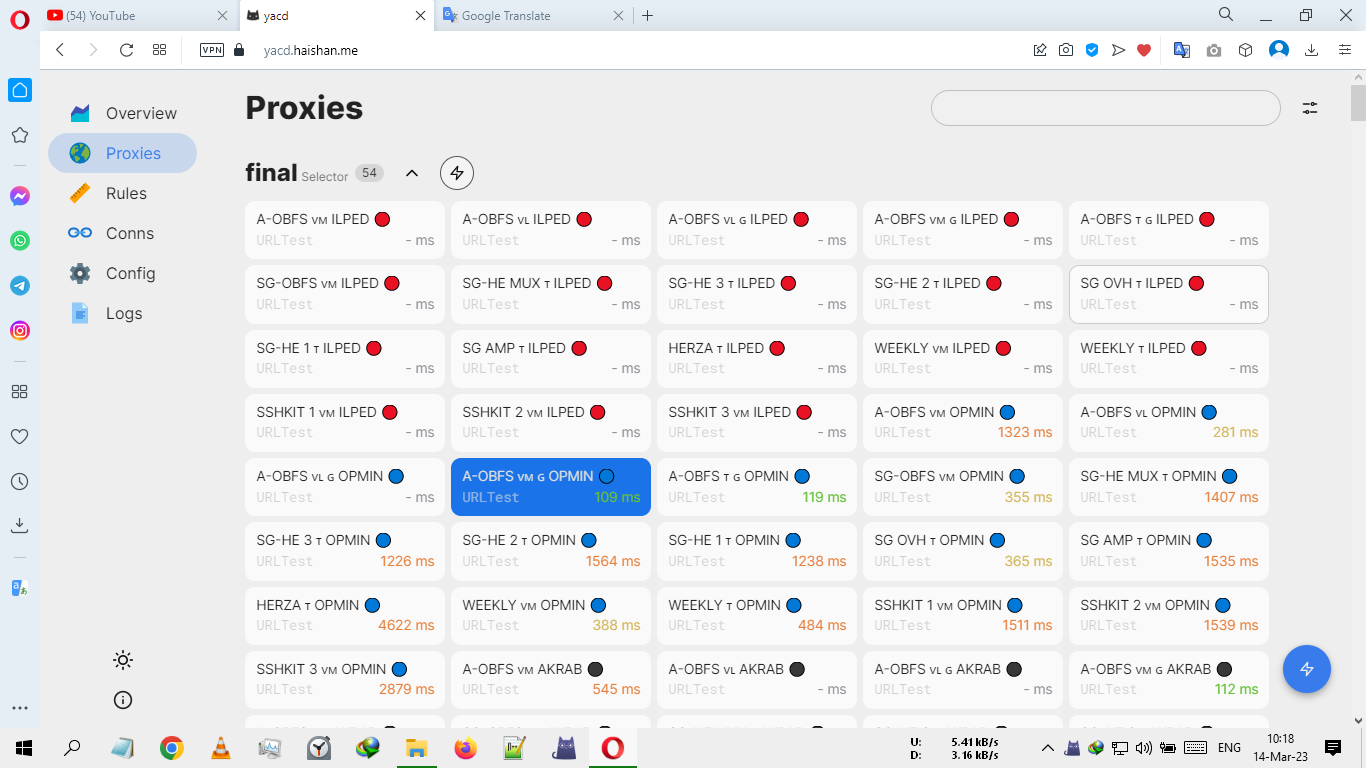Select the SG OVH T OPMIN proxy
The height and width of the screenshot is (768, 1366).
[x=962, y=550]
